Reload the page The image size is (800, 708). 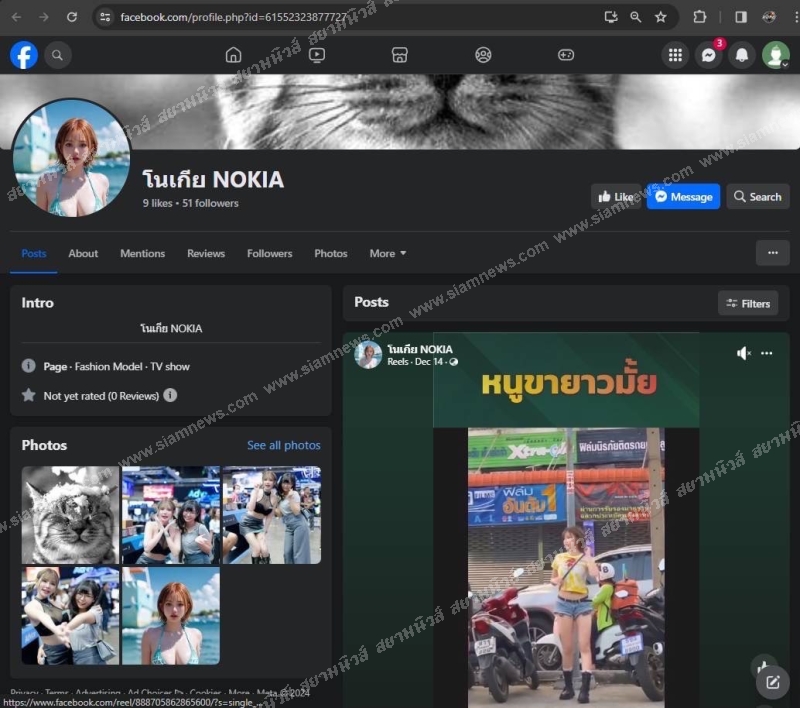tap(72, 17)
